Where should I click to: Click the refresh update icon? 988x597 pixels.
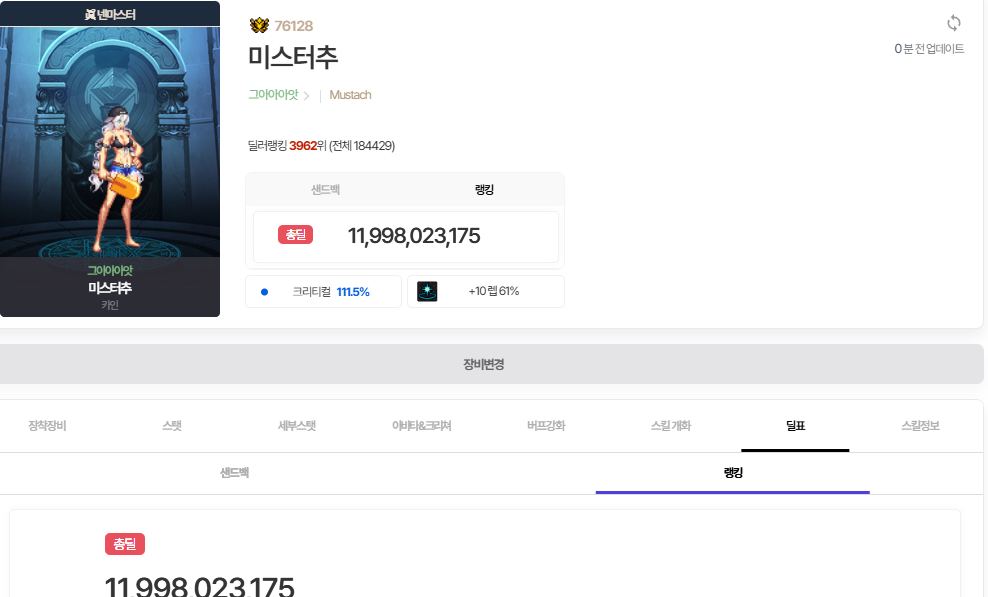tap(953, 23)
